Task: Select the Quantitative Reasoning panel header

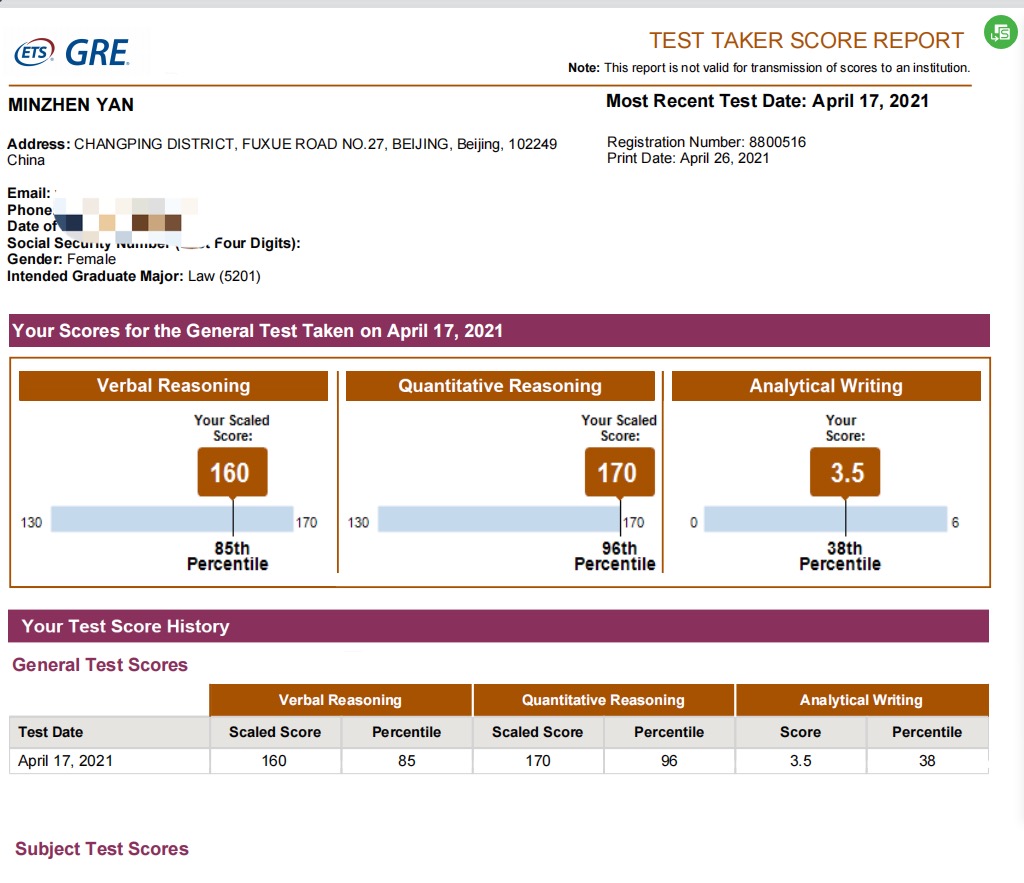Action: (500, 386)
